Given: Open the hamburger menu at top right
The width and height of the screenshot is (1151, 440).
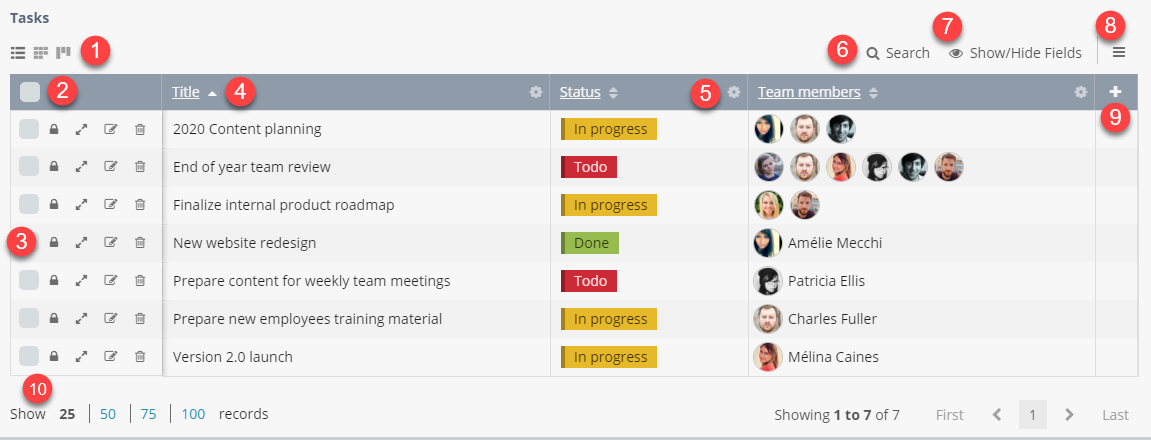Looking at the screenshot, I should tap(1119, 52).
